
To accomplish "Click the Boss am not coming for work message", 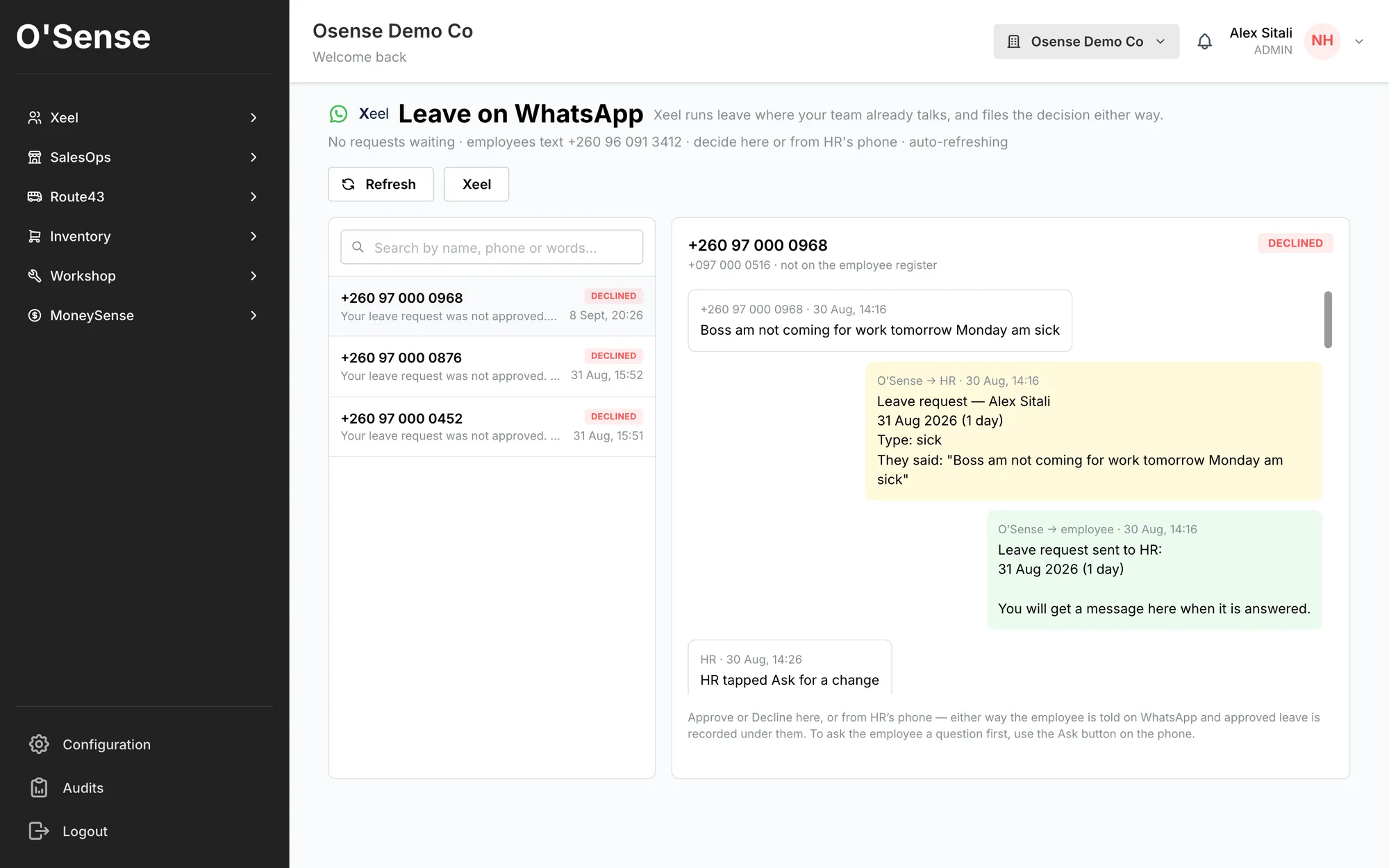I will tap(880, 321).
